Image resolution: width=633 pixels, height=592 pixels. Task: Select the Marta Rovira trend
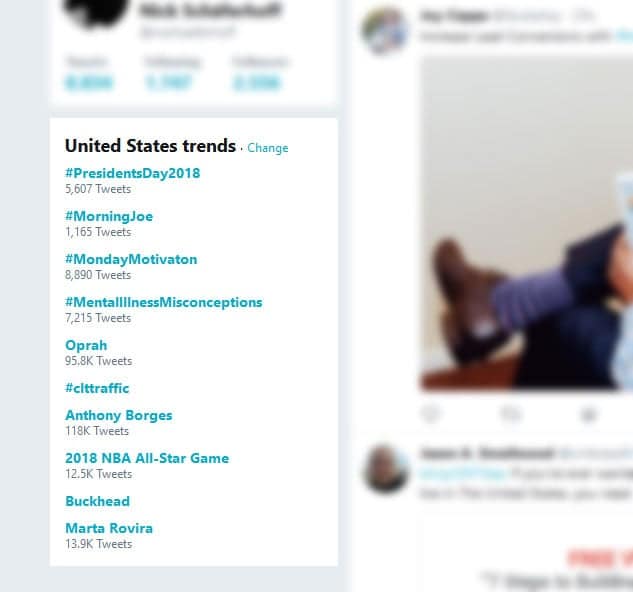tap(109, 528)
